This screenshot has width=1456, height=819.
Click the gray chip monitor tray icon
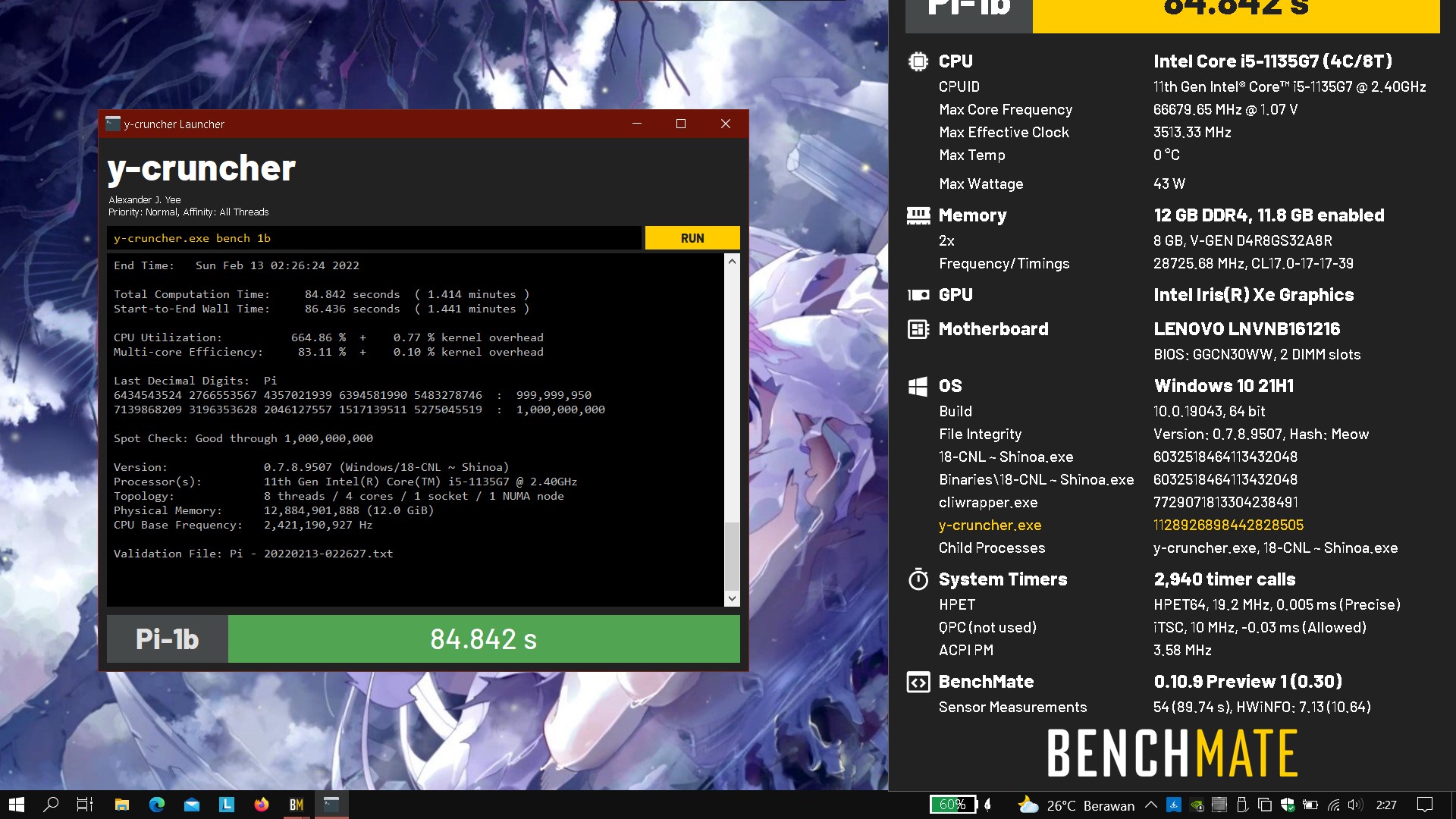[x=1219, y=805]
